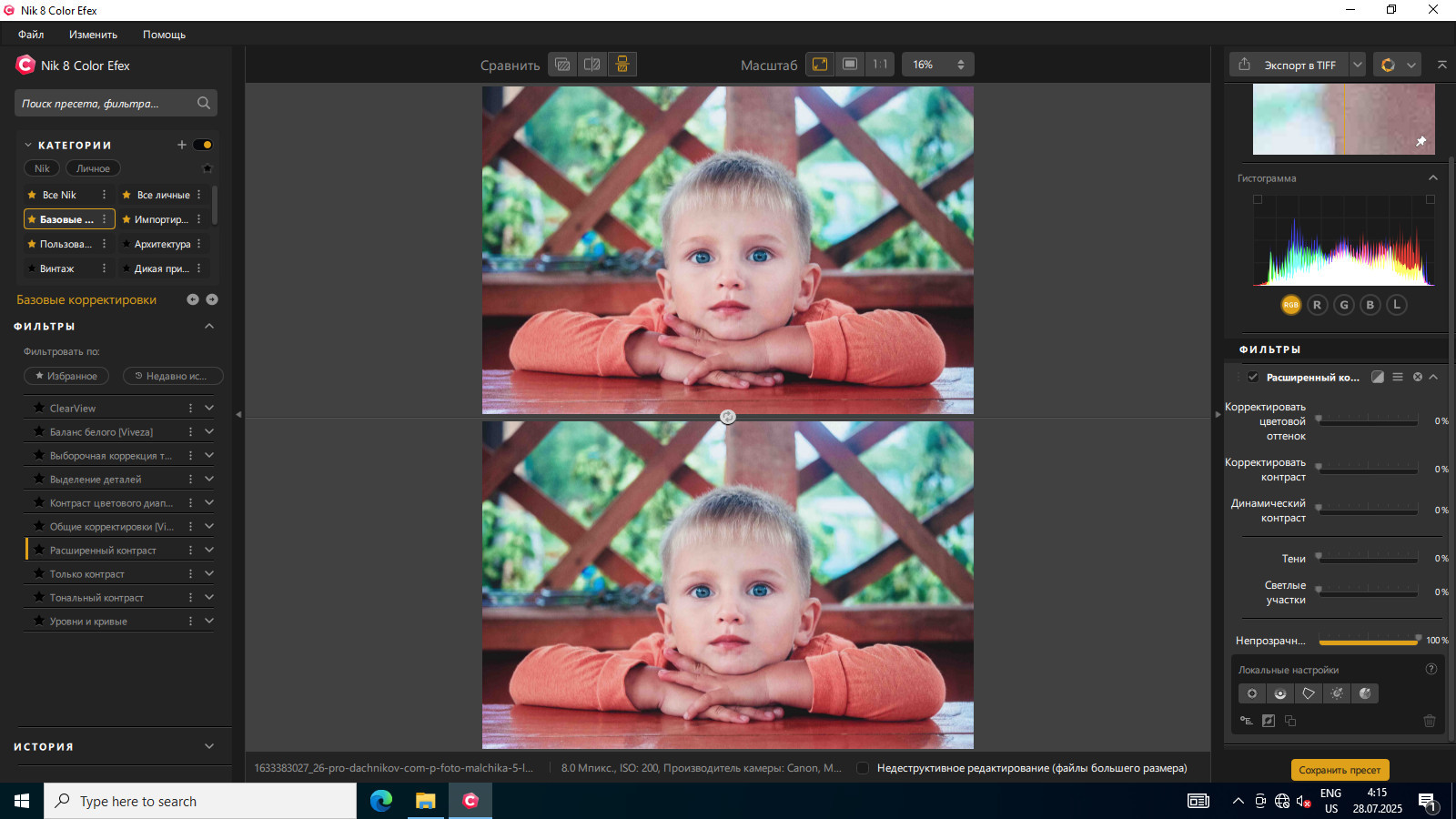Add a control point in local adjustments

click(x=1252, y=693)
